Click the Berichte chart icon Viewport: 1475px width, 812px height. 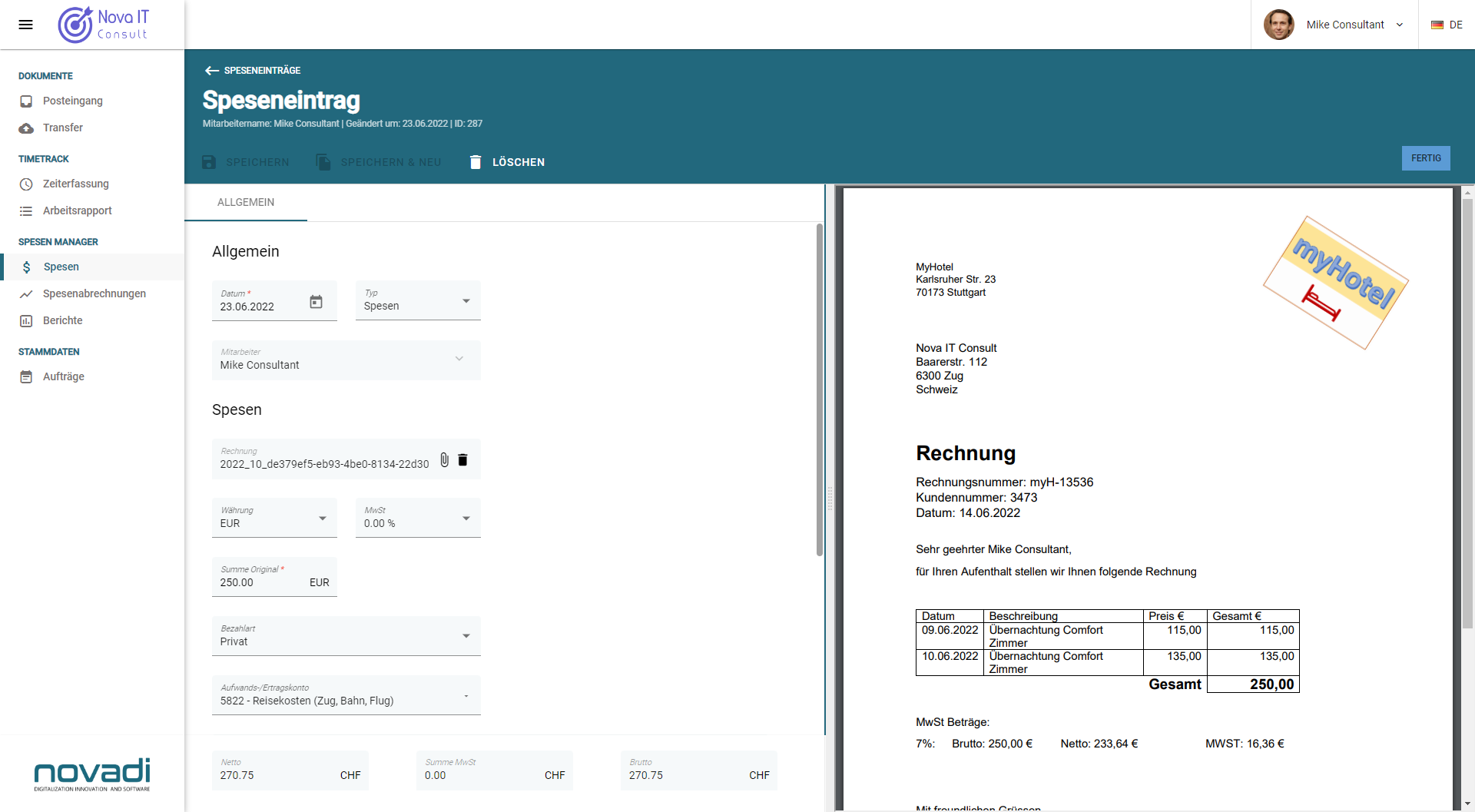(x=26, y=321)
